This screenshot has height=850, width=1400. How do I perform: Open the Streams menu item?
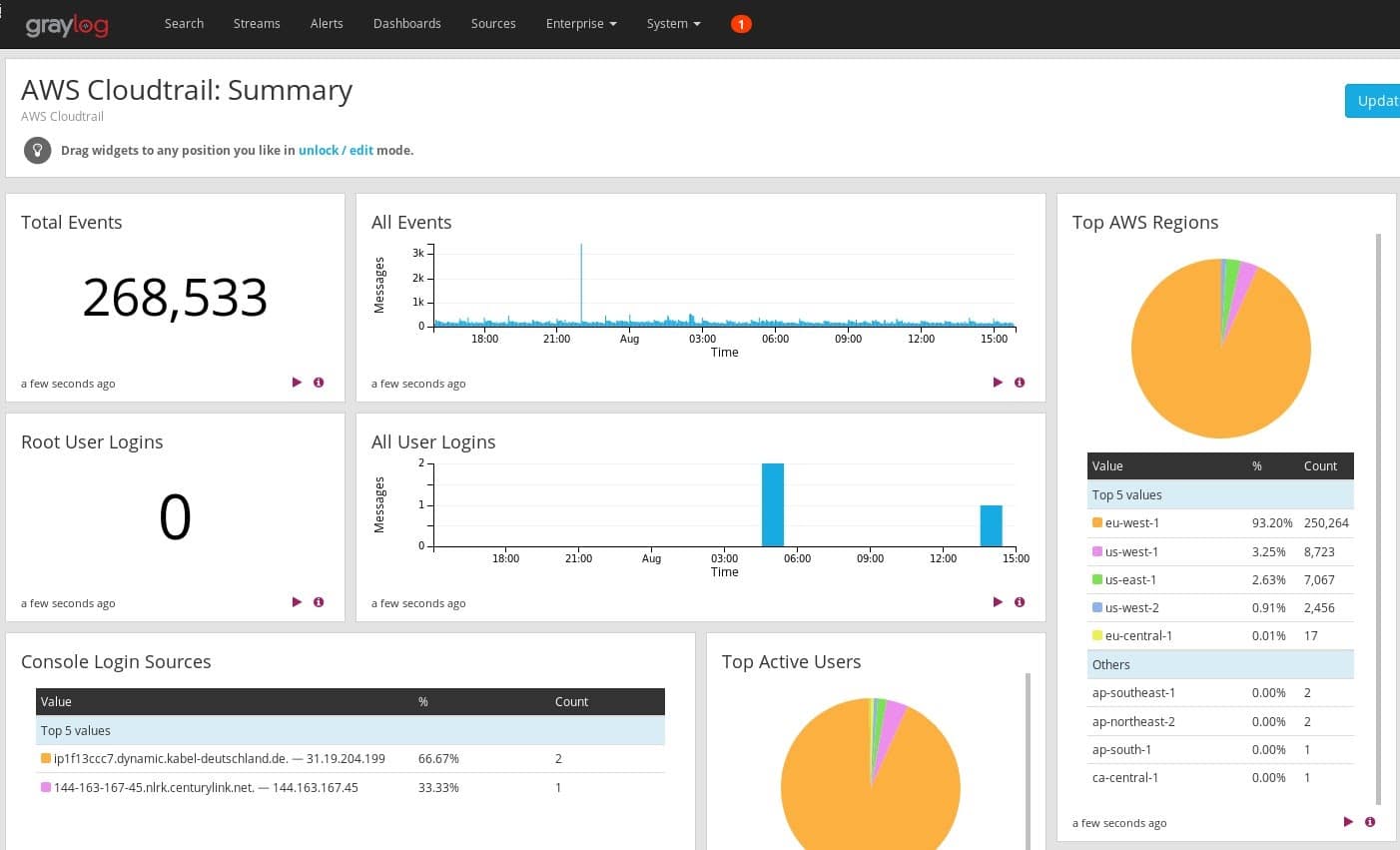(257, 24)
